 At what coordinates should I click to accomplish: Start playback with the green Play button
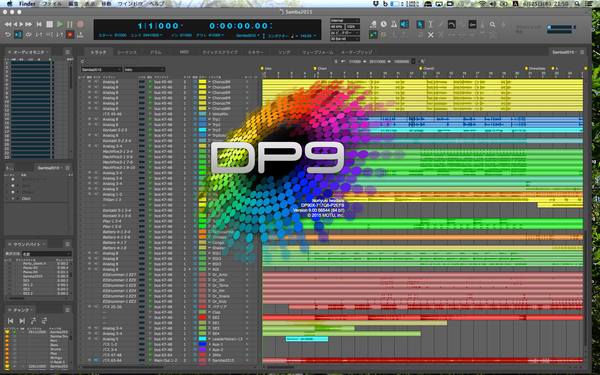coord(60,24)
